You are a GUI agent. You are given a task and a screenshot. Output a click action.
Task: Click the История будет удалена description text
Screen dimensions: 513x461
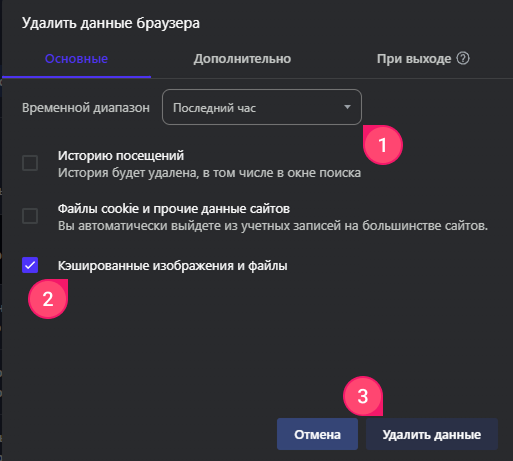pos(209,173)
